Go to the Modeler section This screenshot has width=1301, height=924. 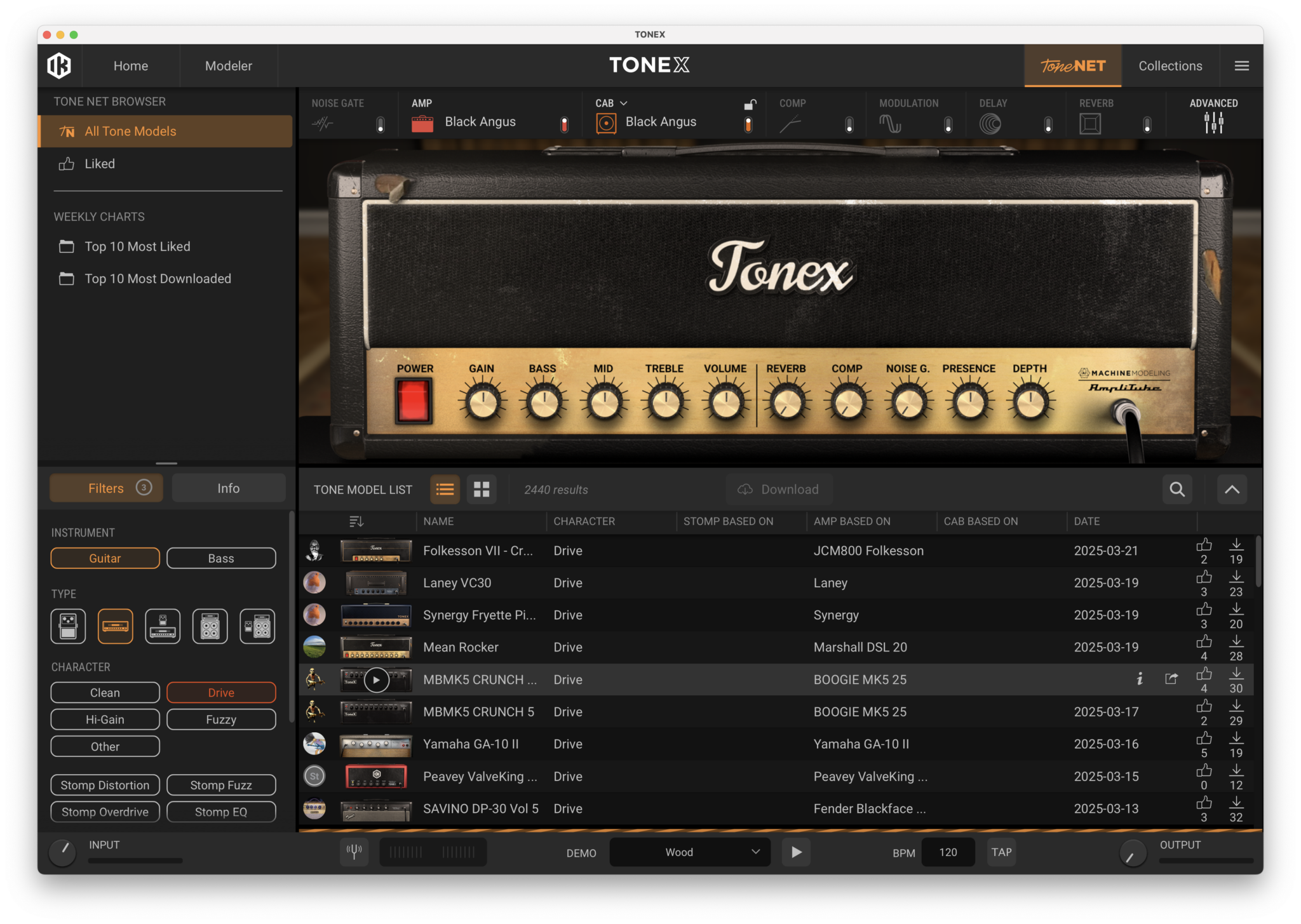pos(228,65)
